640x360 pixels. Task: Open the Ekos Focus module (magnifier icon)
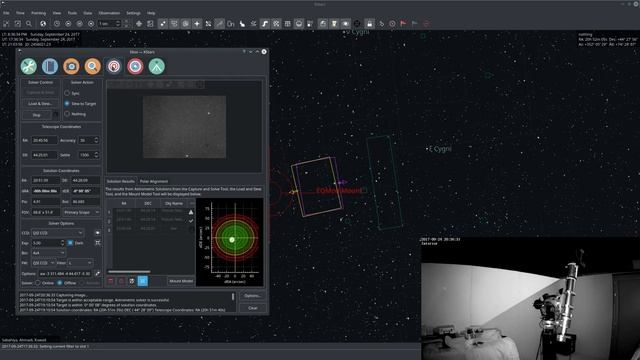93,66
